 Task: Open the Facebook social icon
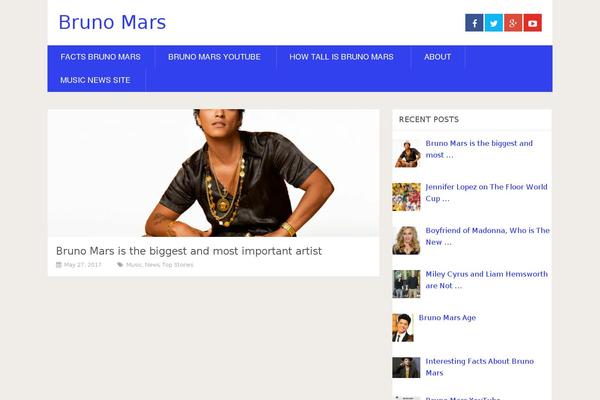pyautogui.click(x=474, y=23)
